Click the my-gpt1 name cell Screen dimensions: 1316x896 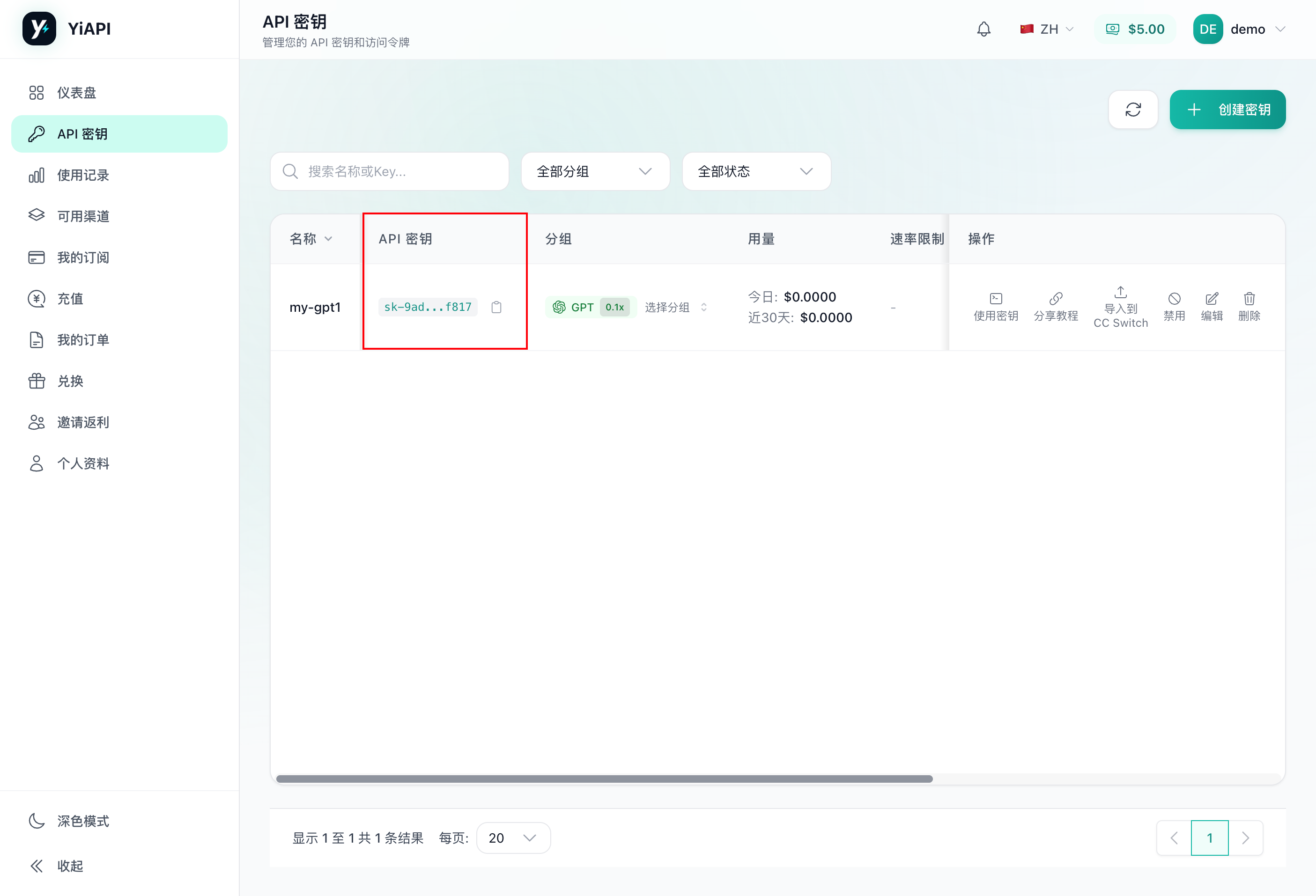tap(315, 307)
